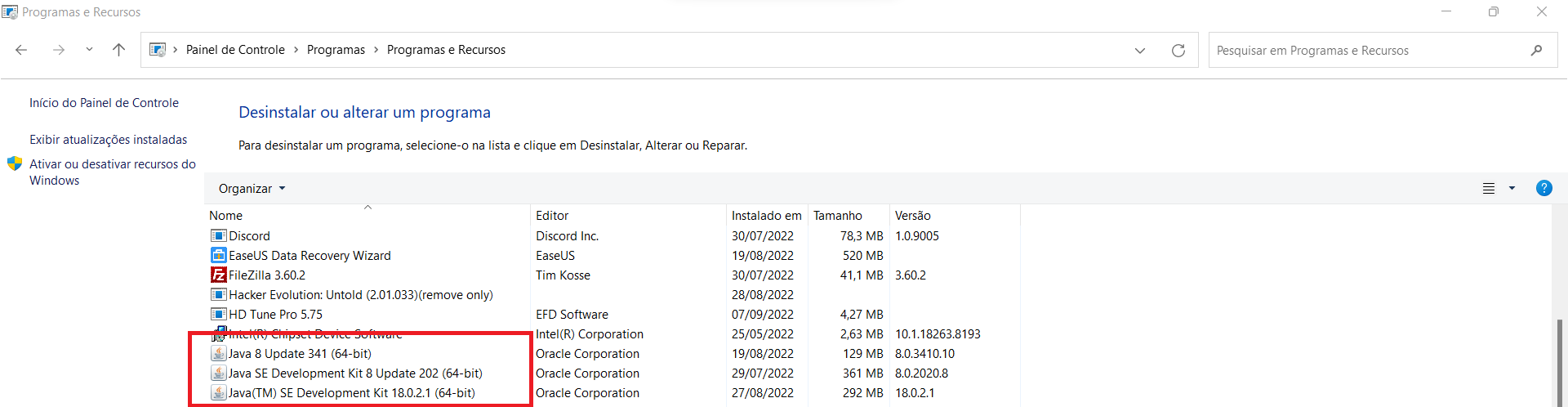Viewport: 1568px width, 407px height.
Task: Open recent locations dropdown arrow
Action: pos(89,50)
